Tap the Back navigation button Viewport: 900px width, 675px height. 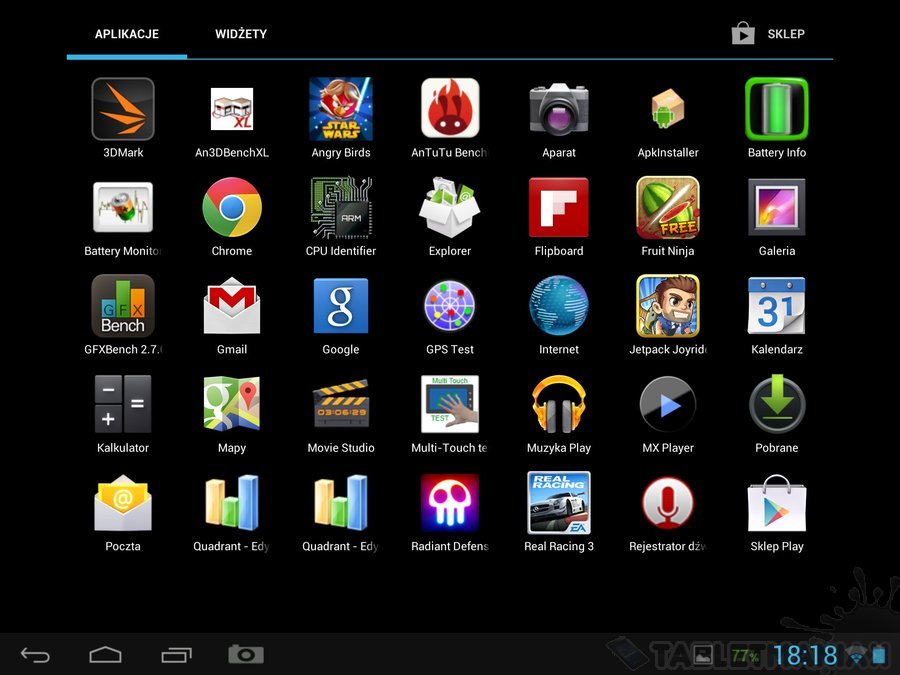click(35, 655)
